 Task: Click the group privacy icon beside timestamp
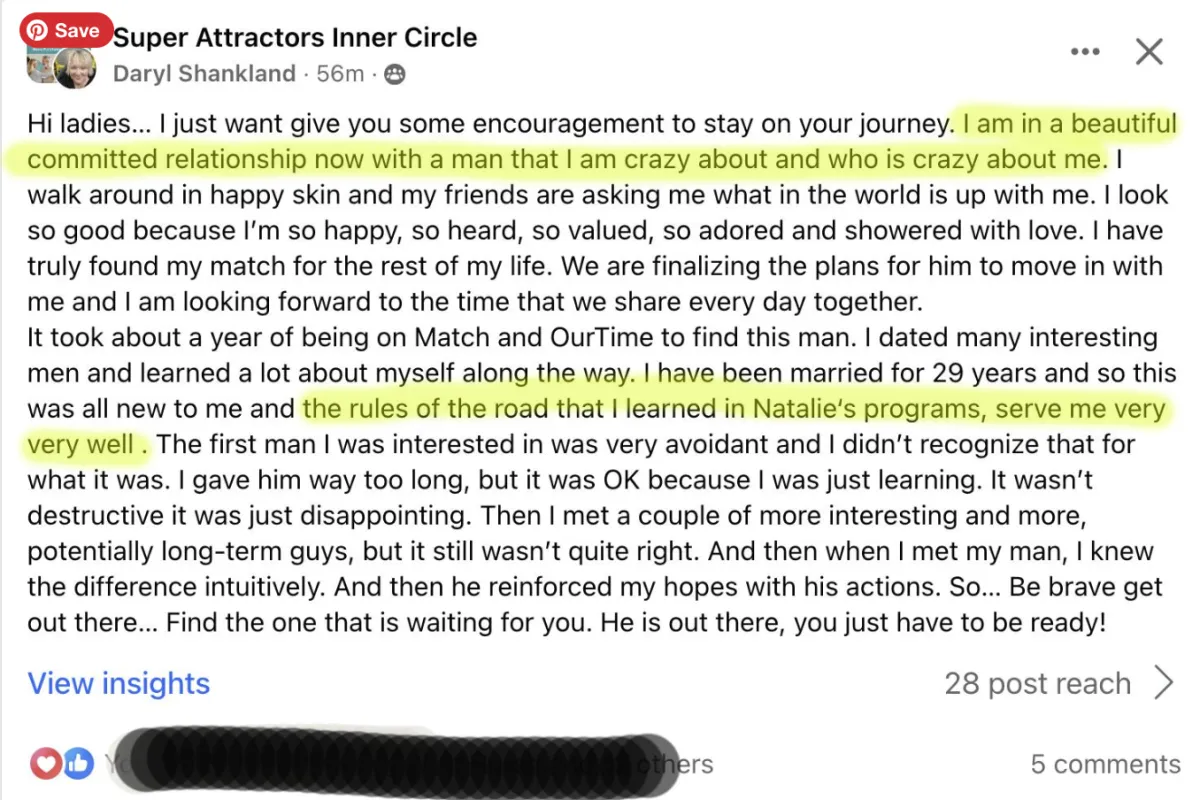[394, 74]
